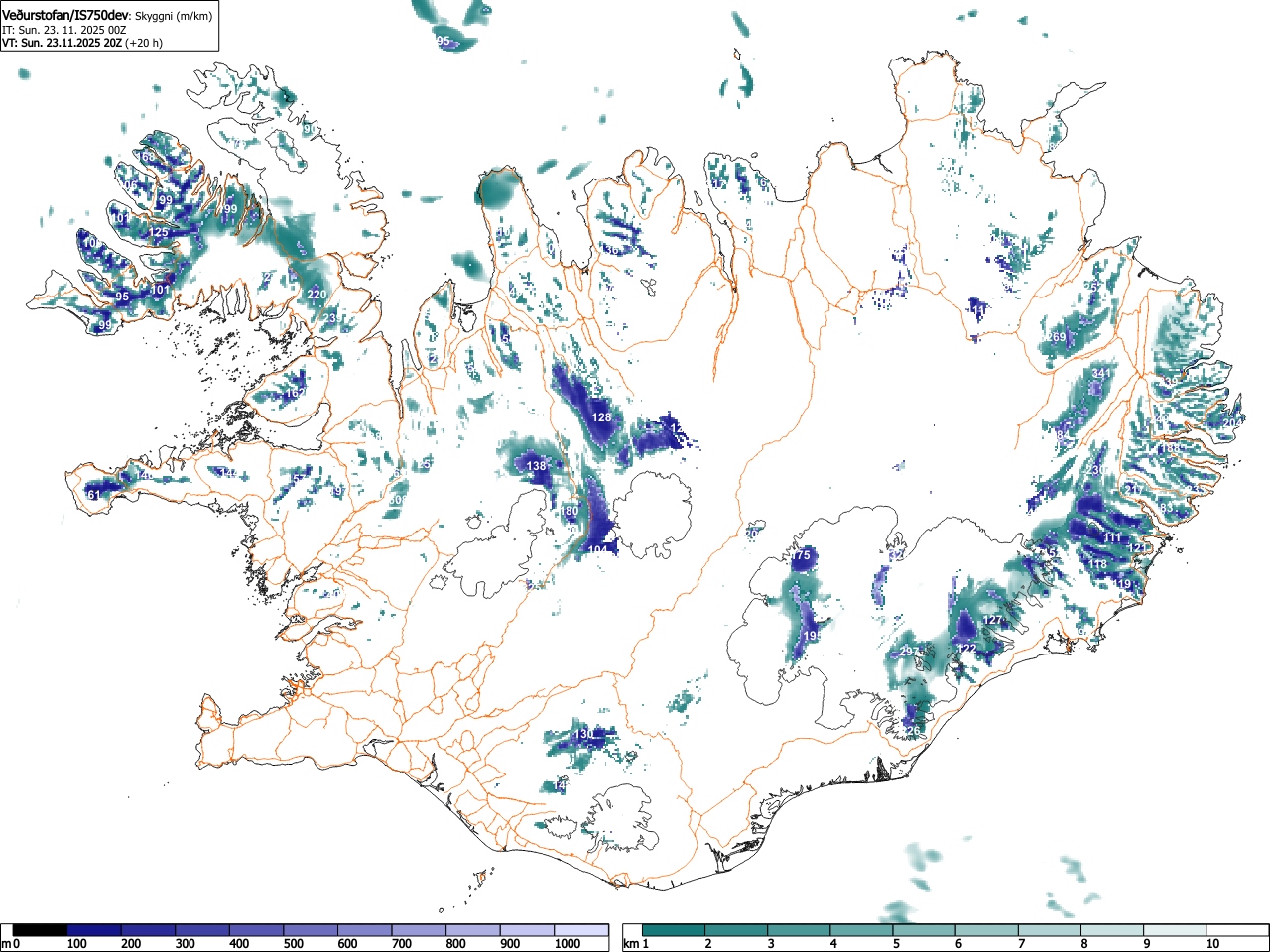Click the 'VT: Sun. 23.11.2025 20Z' line
1270x952 pixels.
coord(62,44)
